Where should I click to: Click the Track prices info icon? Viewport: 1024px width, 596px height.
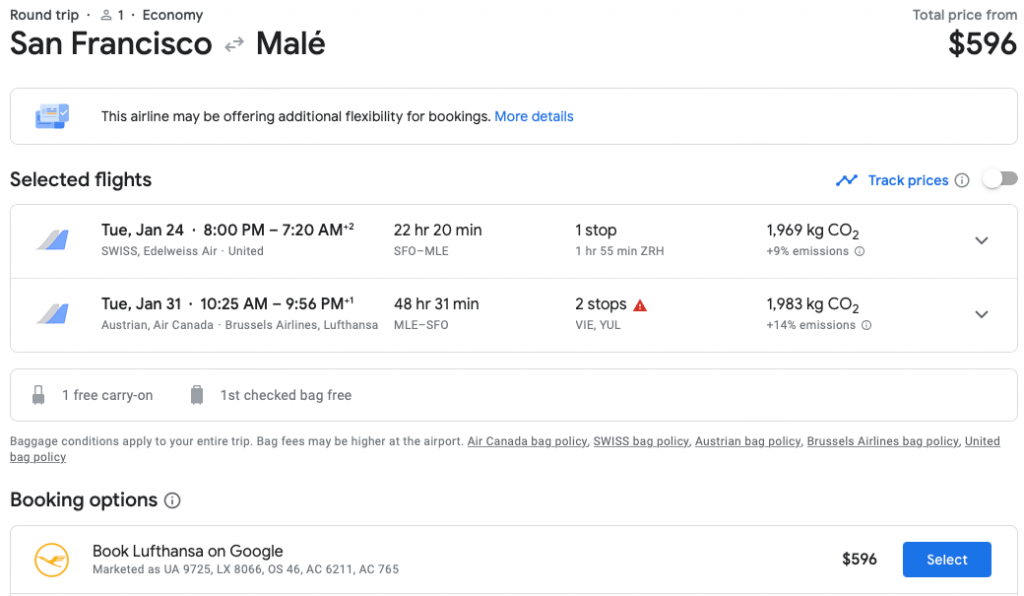[962, 181]
